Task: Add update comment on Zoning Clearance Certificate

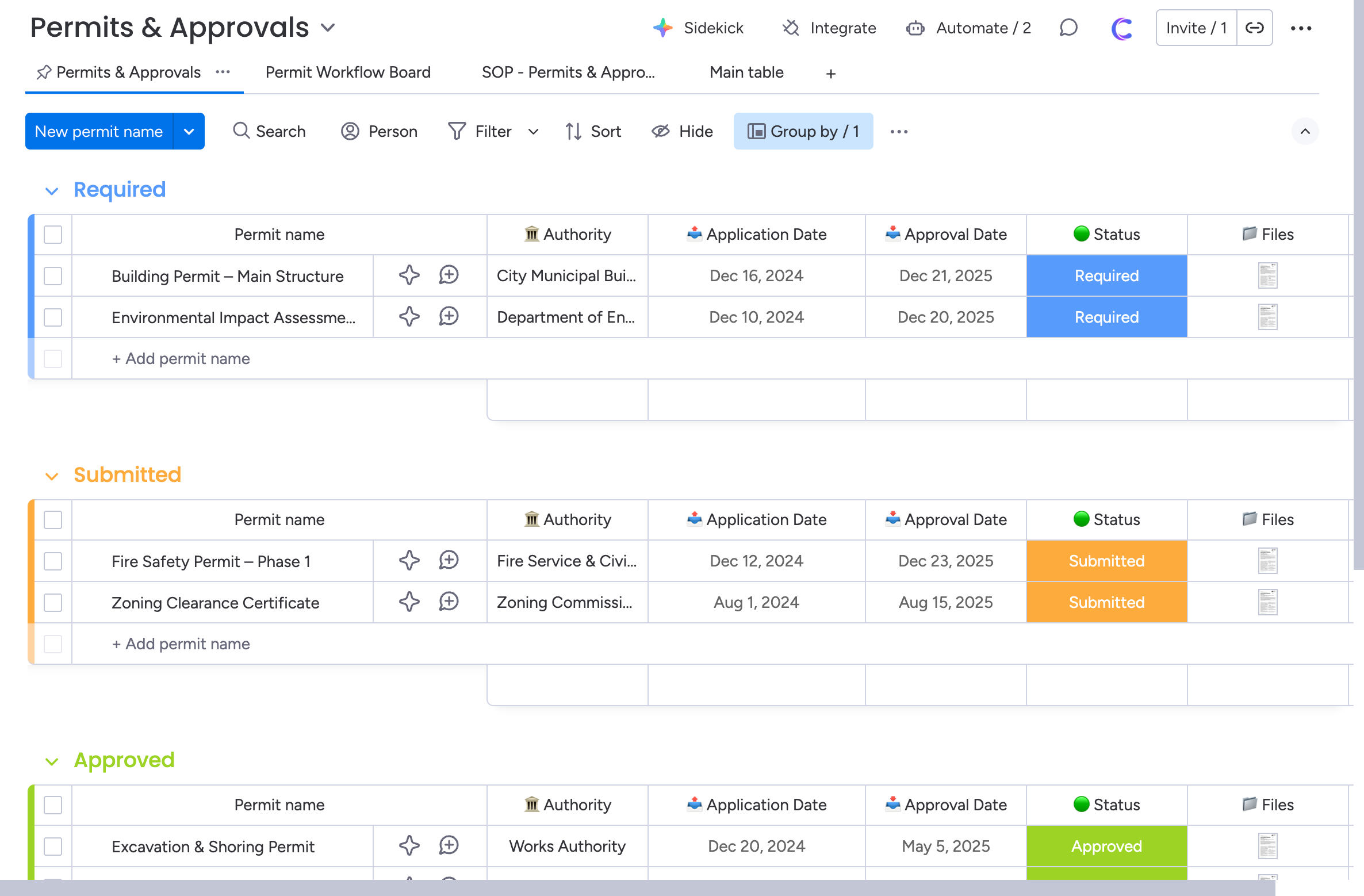Action: (449, 602)
